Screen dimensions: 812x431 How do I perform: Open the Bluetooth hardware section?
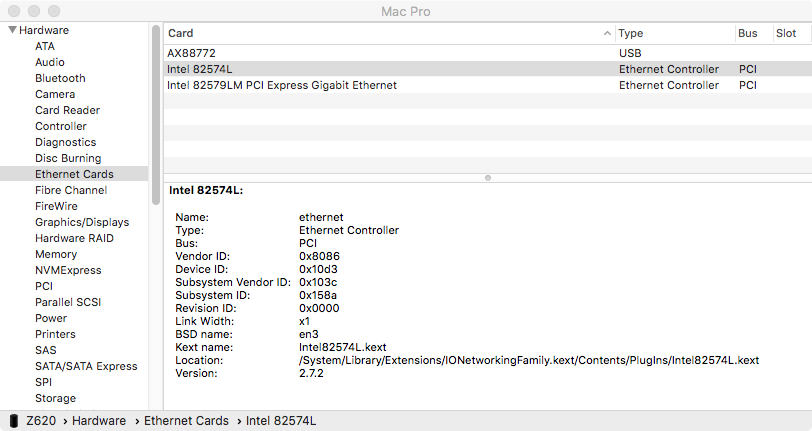click(x=60, y=78)
